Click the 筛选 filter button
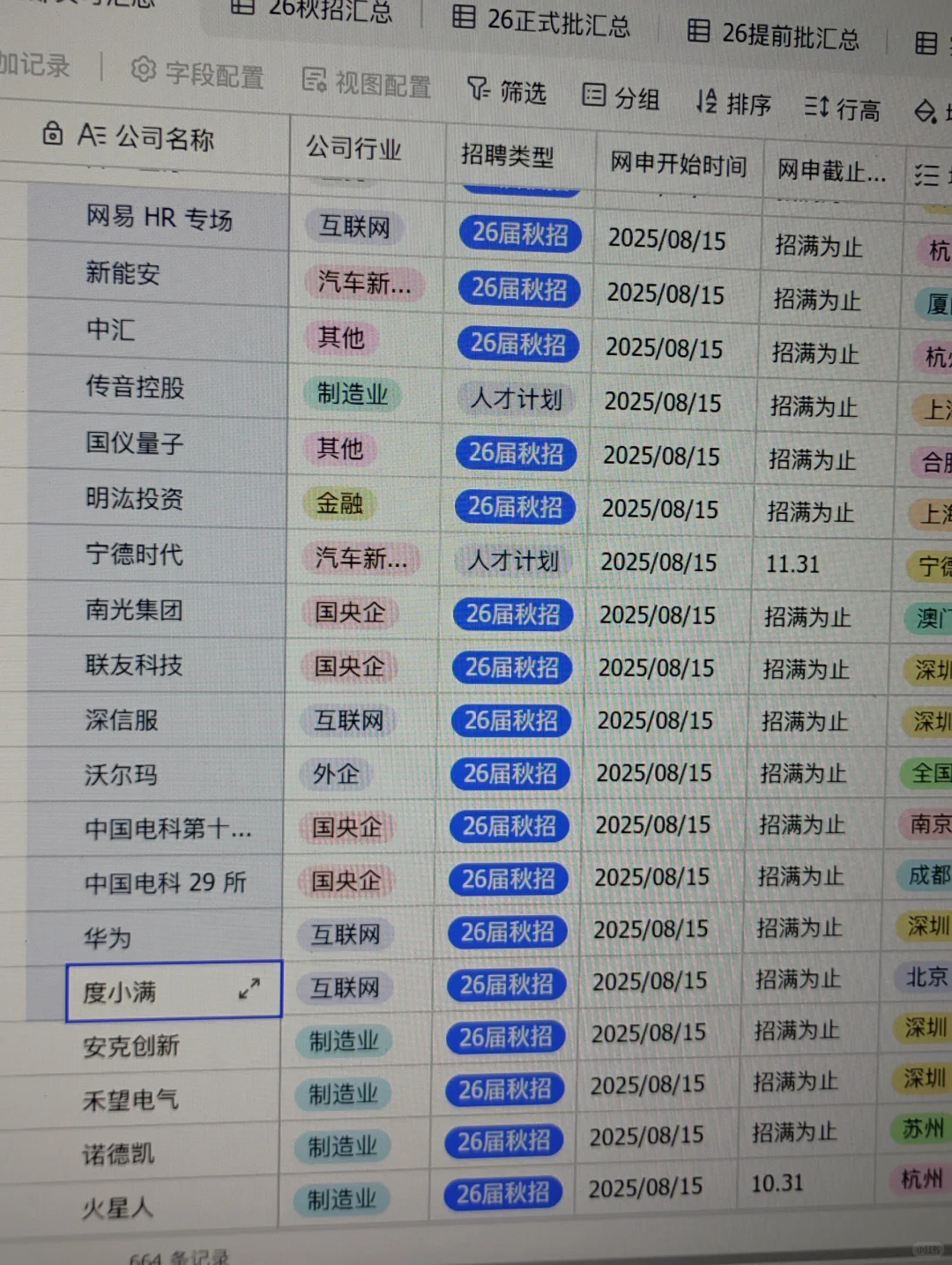The image size is (952, 1265). point(506,91)
